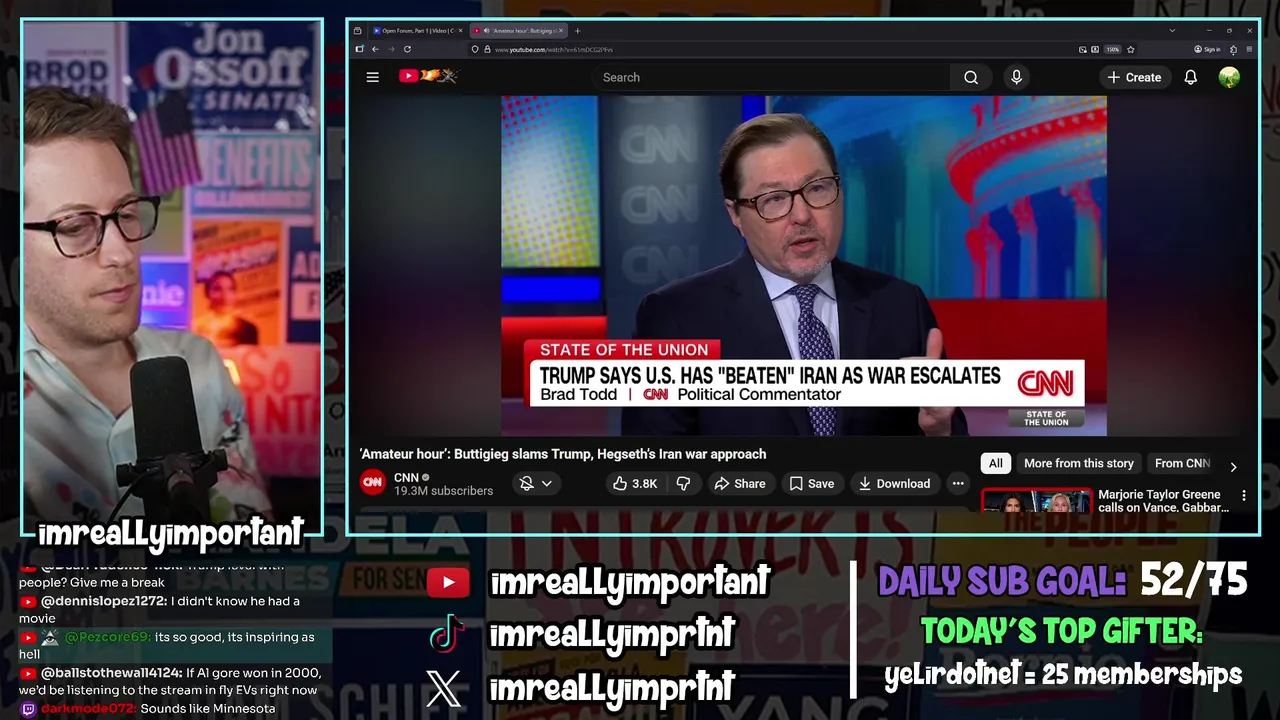This screenshot has width=1280, height=720.
Task: Open the CNN channel avatar
Action: 373,483
